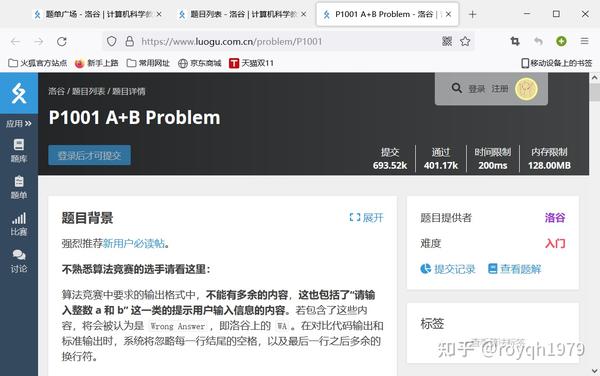Click the address bar URL field
The height and width of the screenshot is (376, 600).
[x=289, y=41]
